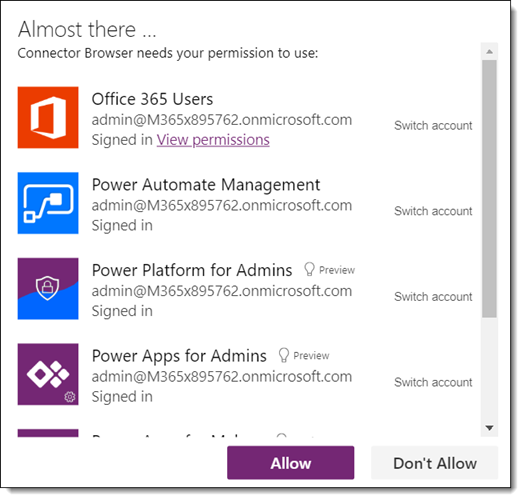Click the admin email under Office 365 Users
Screen dimensions: 523x500
point(222,120)
